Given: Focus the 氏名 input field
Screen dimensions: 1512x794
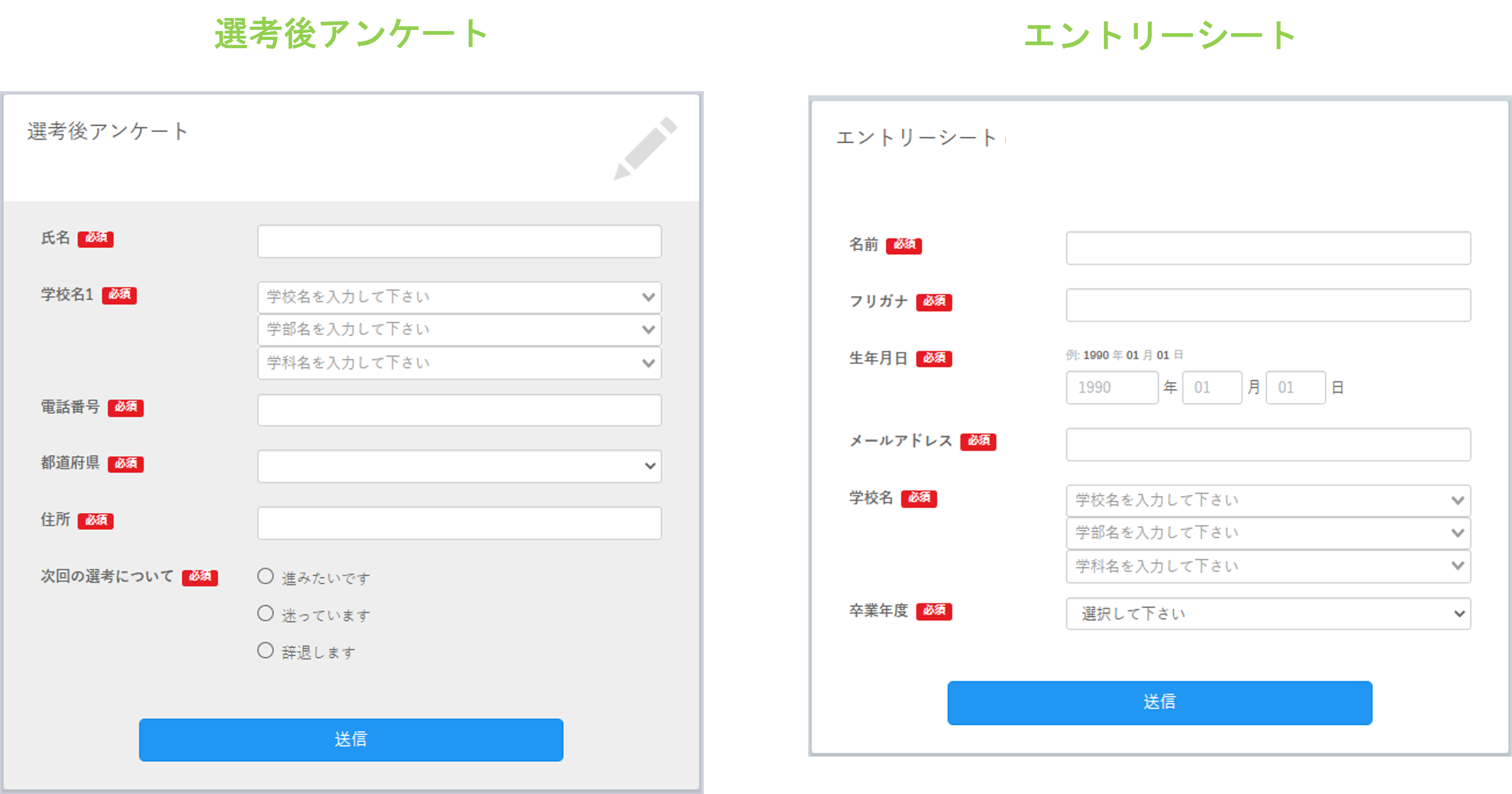Looking at the screenshot, I should tap(459, 241).
